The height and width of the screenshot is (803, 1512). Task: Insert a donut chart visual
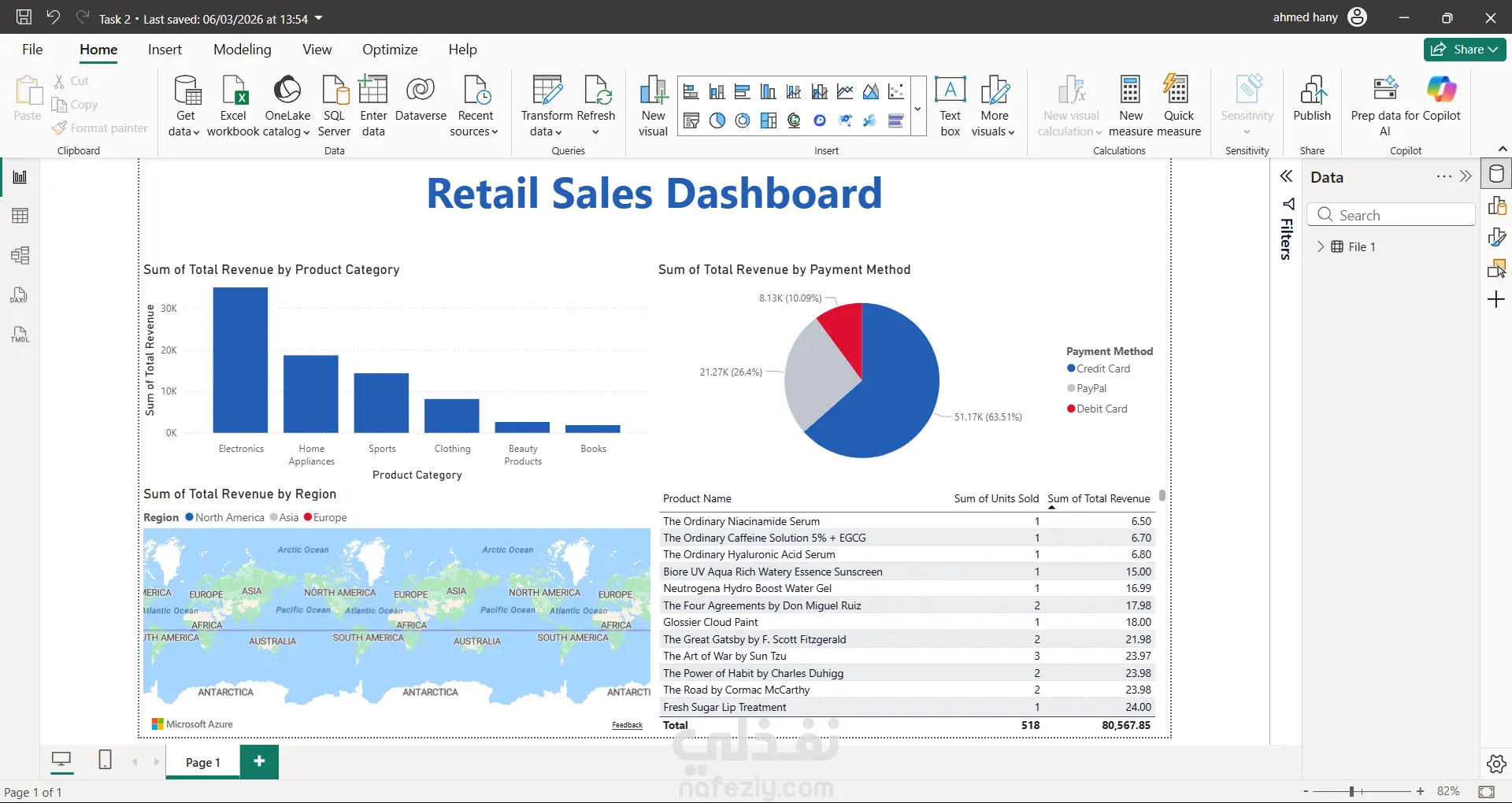(742, 120)
